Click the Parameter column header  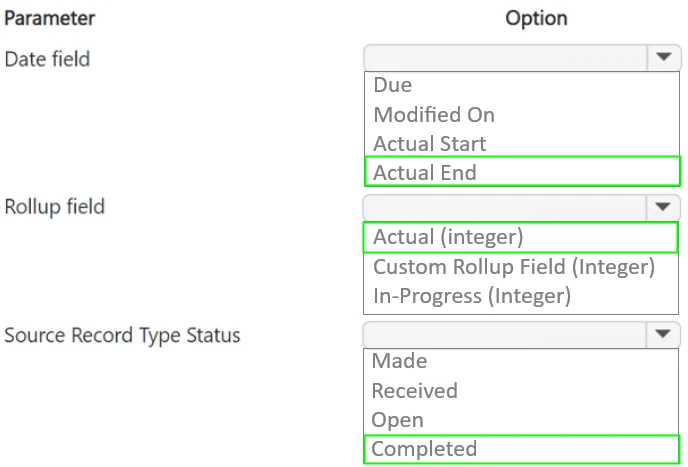(x=50, y=18)
